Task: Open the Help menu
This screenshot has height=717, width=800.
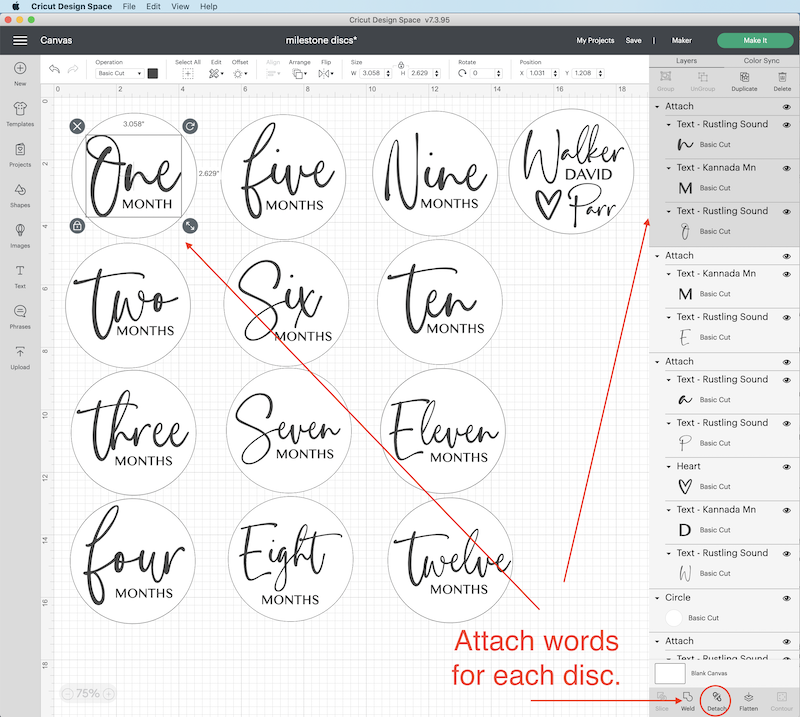Action: 209,6
